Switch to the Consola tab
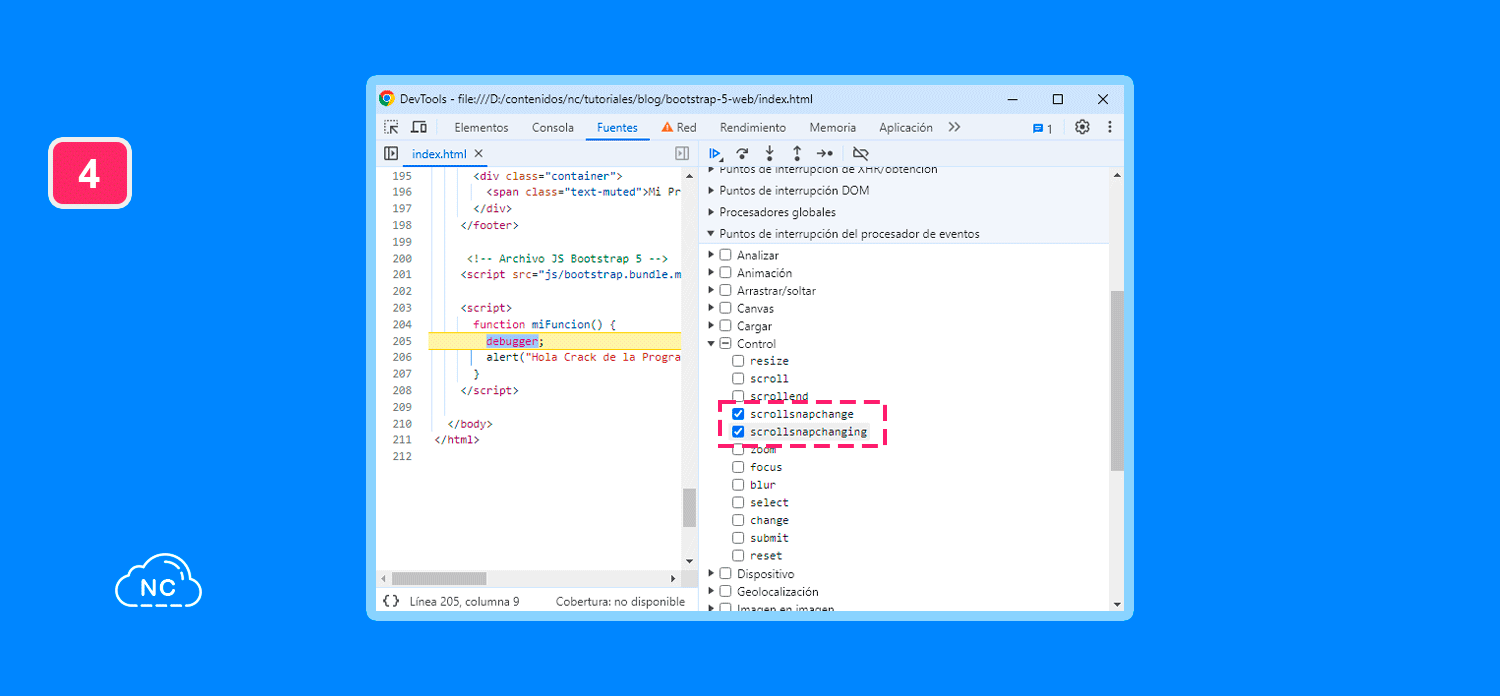 coord(553,127)
